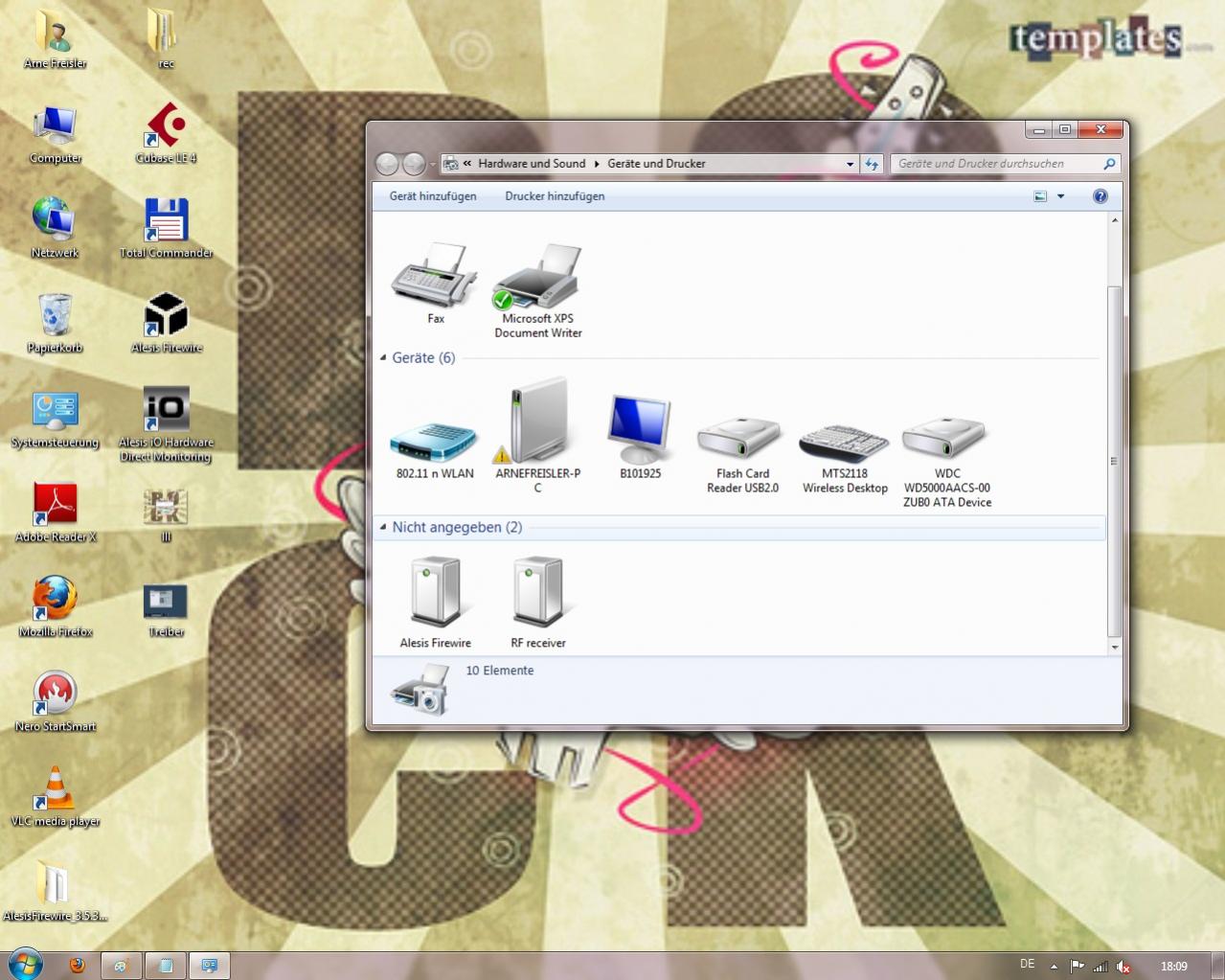Click the search magnifier icon
Screen dimensions: 1225x980
click(1109, 164)
